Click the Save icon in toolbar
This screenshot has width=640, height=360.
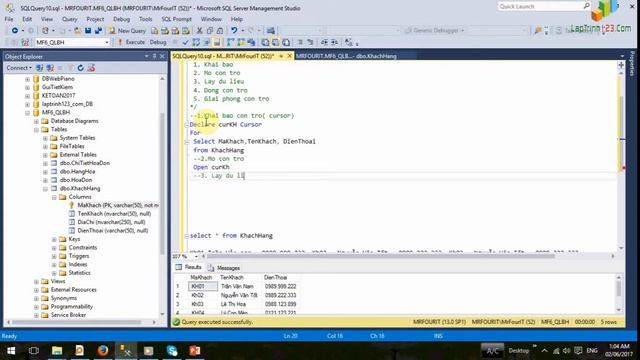[x=88, y=31]
